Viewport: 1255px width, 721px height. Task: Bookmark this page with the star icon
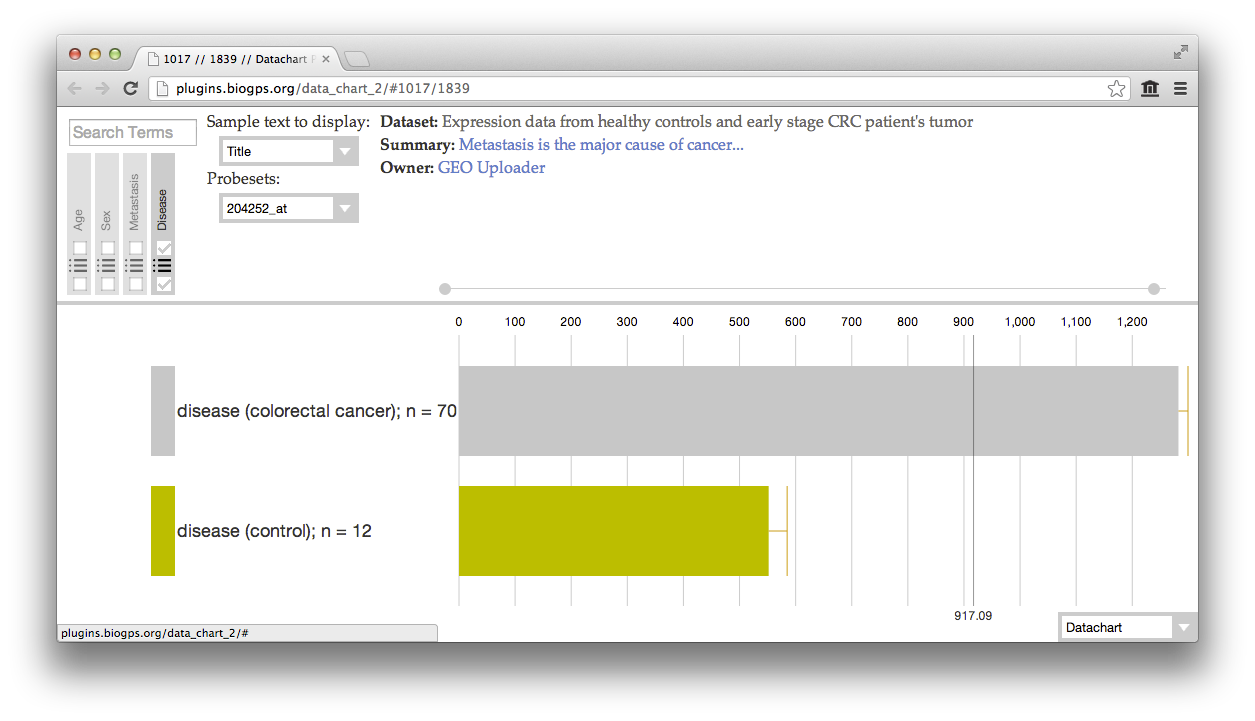[x=1116, y=89]
